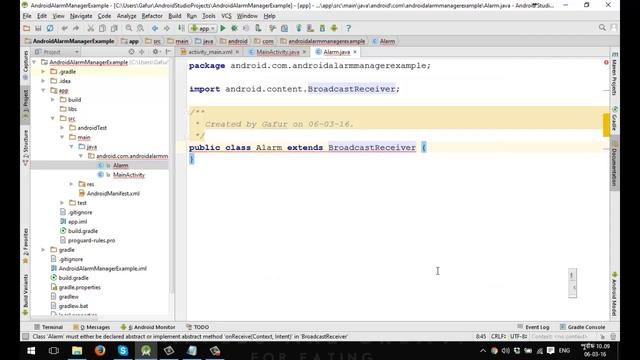Image resolution: width=640 pixels, height=360 pixels.
Task: Toggle the Build Variants side panel
Action: 26,295
